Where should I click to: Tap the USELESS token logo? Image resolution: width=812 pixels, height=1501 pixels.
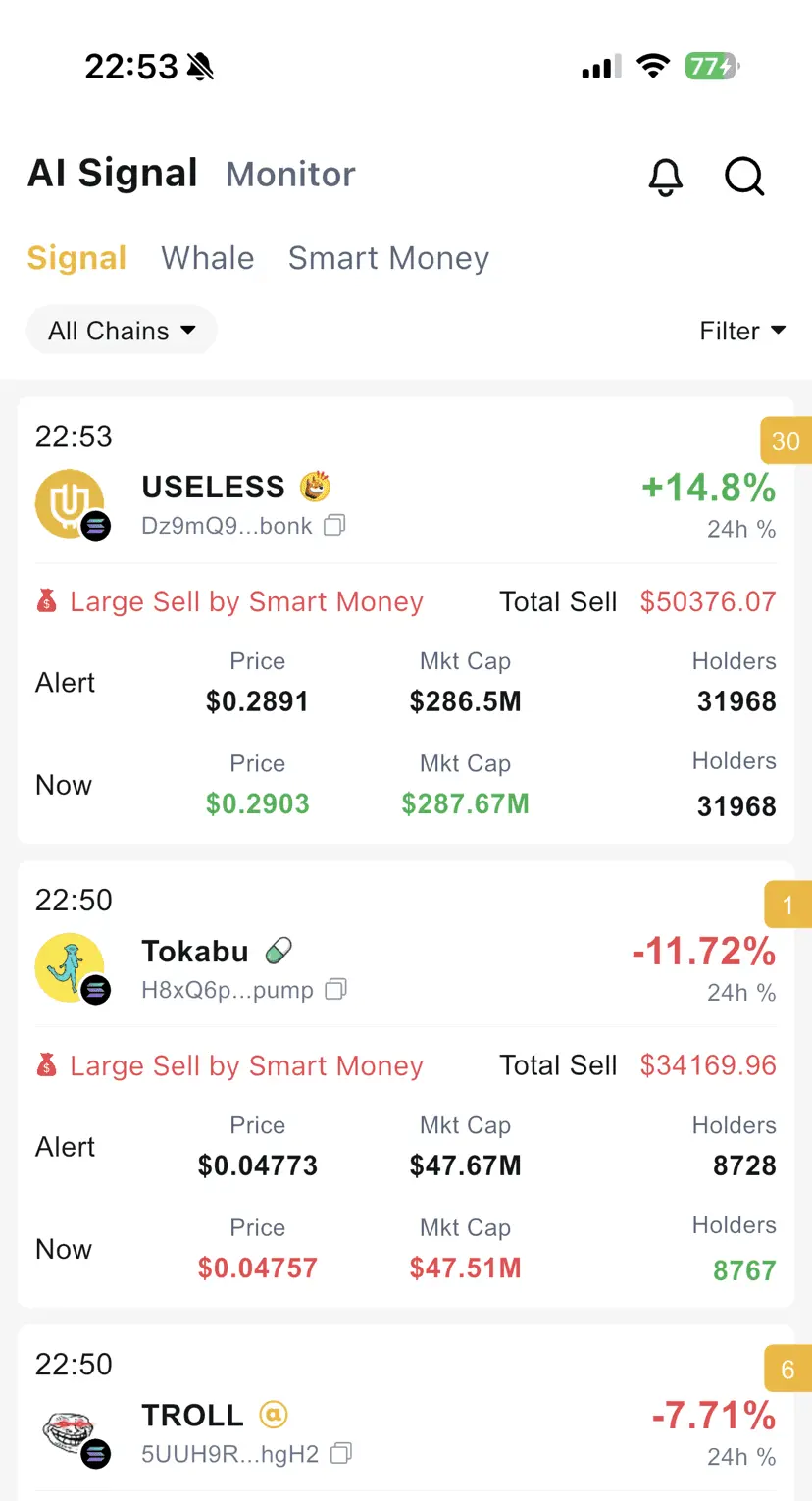[x=71, y=504]
